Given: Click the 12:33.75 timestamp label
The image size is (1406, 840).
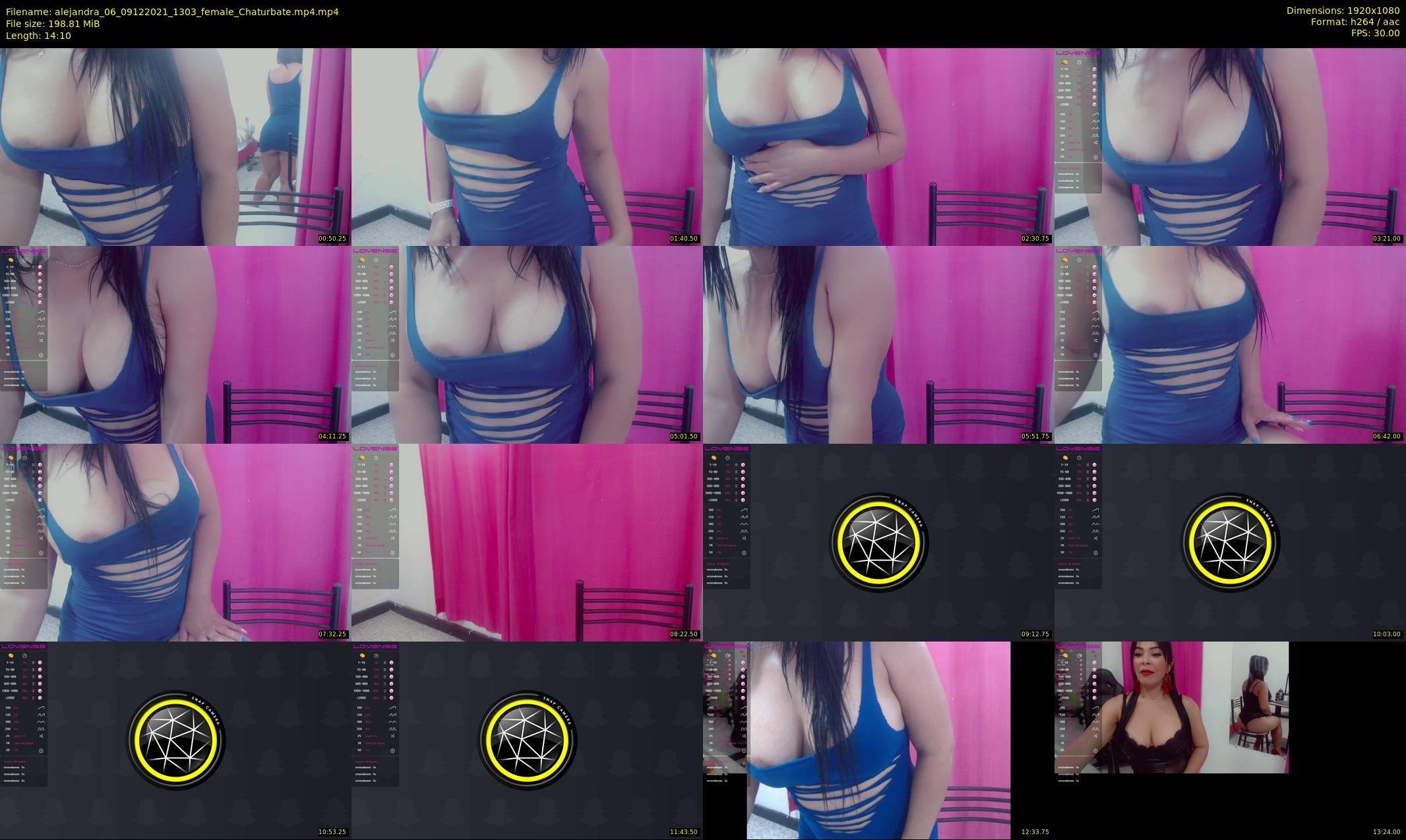Looking at the screenshot, I should pyautogui.click(x=1035, y=832).
